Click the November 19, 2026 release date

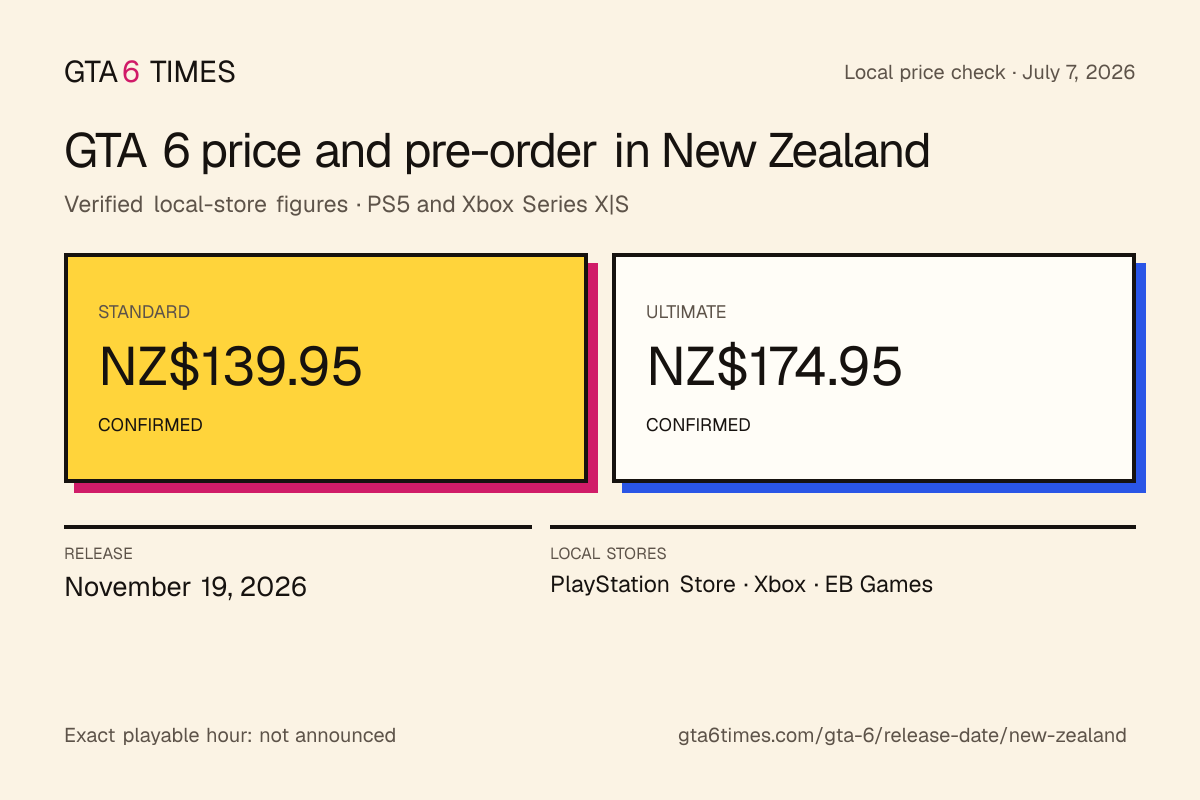point(185,587)
